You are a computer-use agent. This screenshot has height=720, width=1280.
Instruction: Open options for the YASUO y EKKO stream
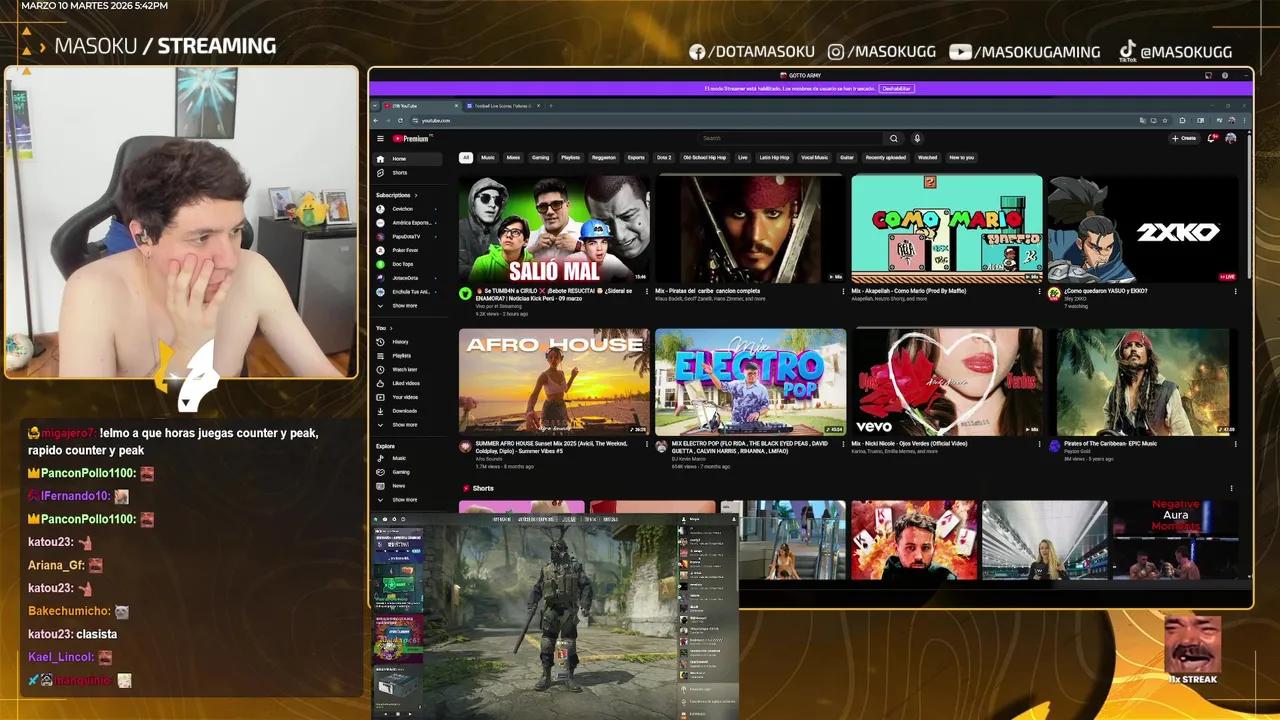coord(1235,291)
